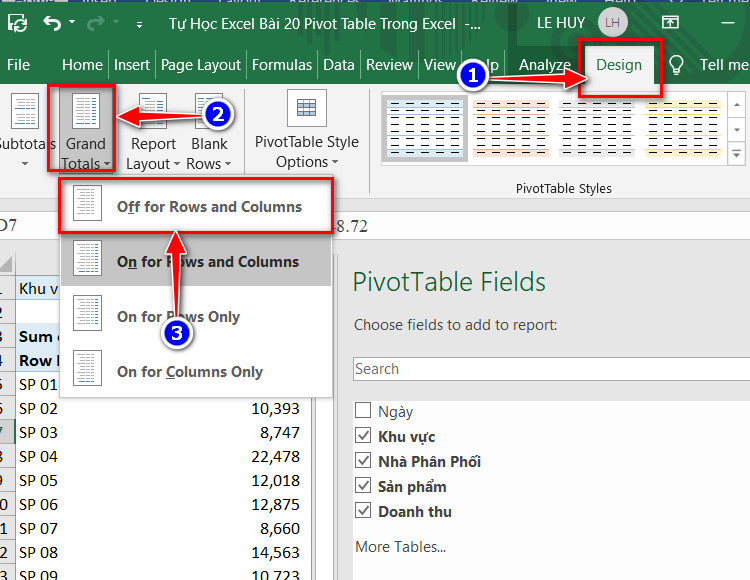Switch to the View tab
The height and width of the screenshot is (580, 750).
(x=440, y=65)
